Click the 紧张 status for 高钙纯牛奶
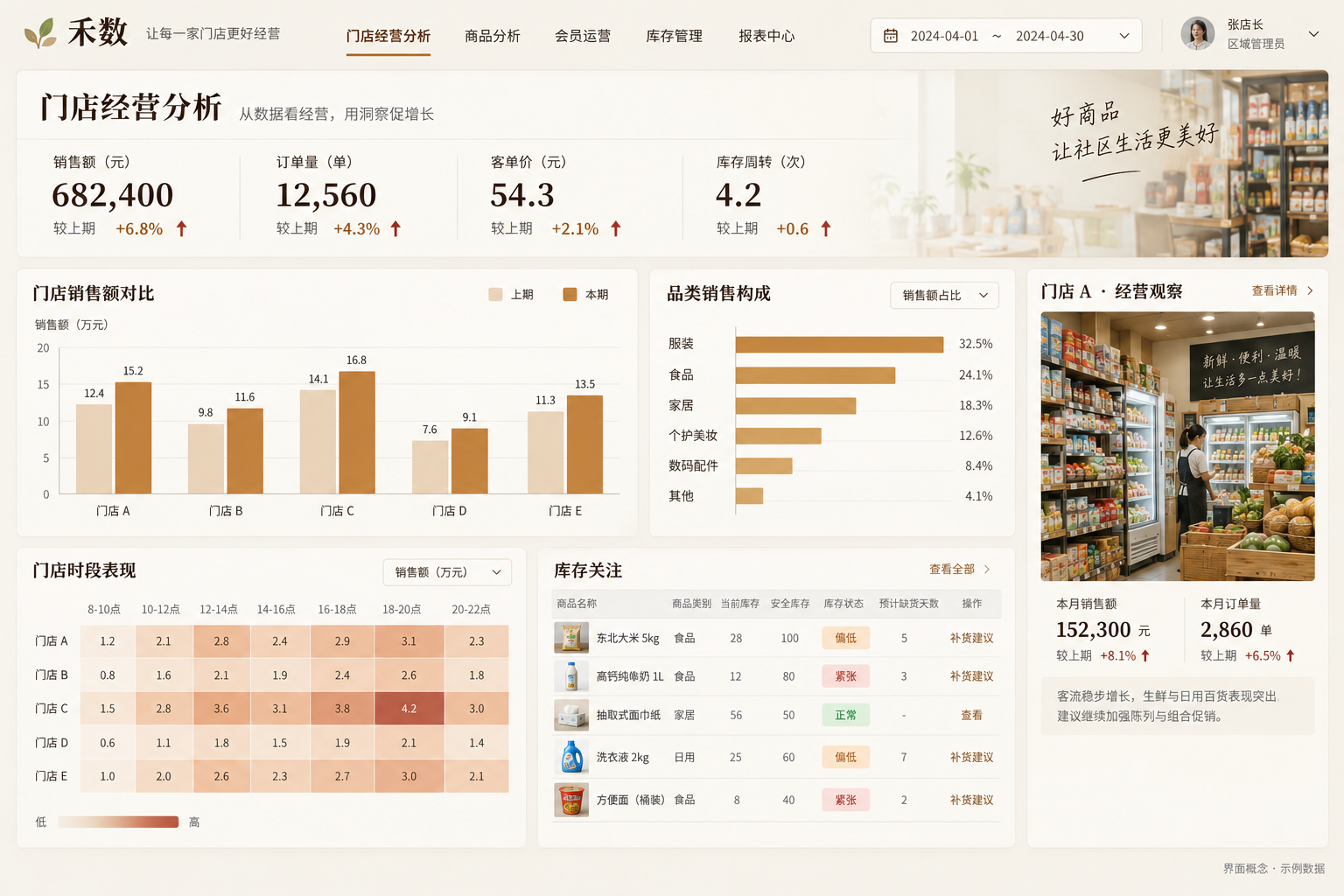The image size is (1344, 896). 846,676
